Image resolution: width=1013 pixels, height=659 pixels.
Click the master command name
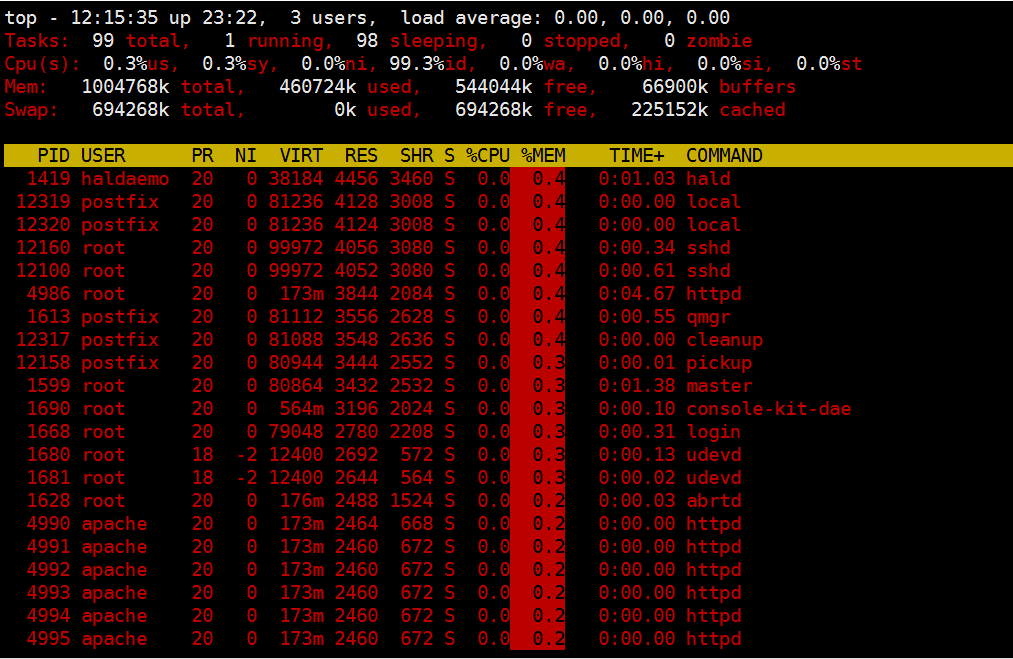click(x=719, y=386)
